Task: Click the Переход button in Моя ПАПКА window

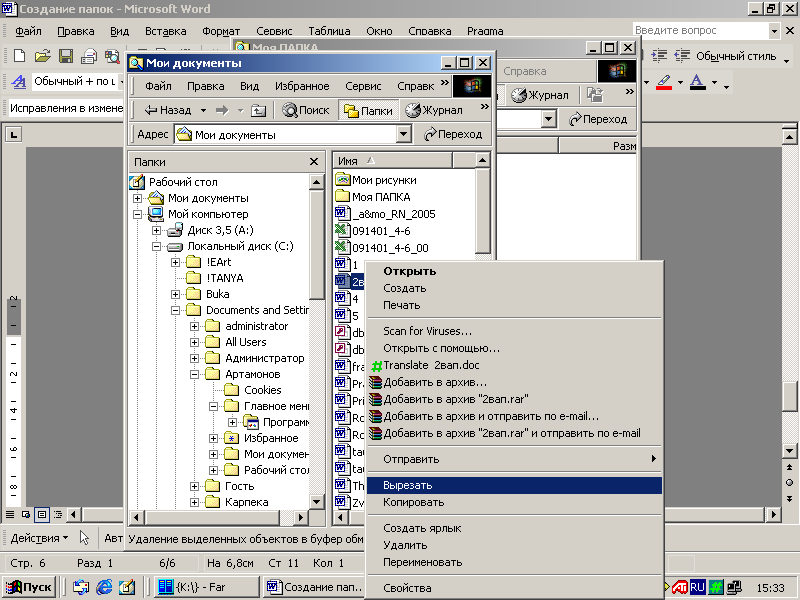Action: coord(598,119)
